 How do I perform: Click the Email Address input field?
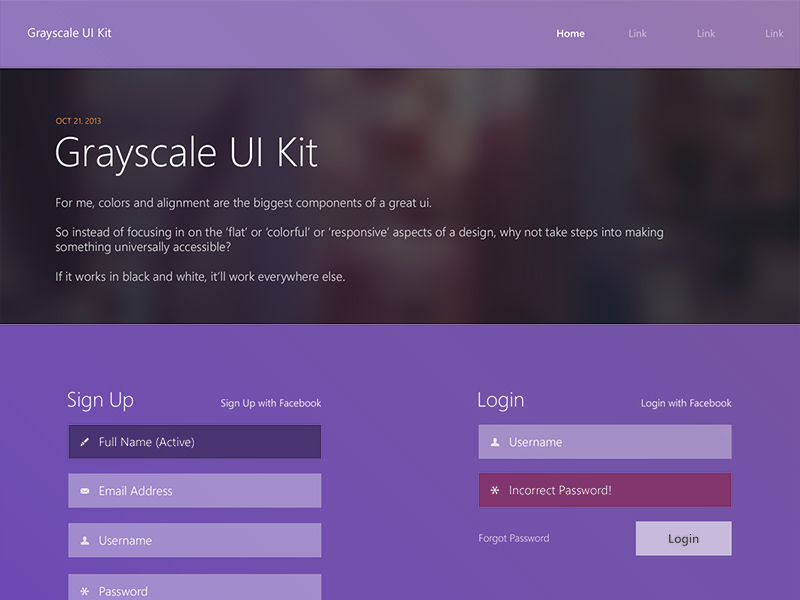[x=194, y=490]
